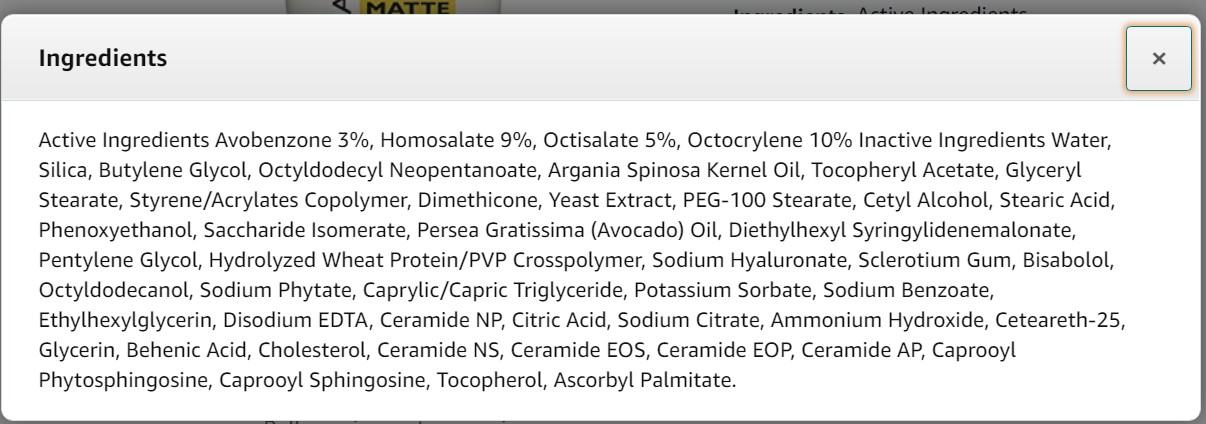The image size is (1206, 424).
Task: Click the Ingredients dialog heading
Action: [x=103, y=59]
